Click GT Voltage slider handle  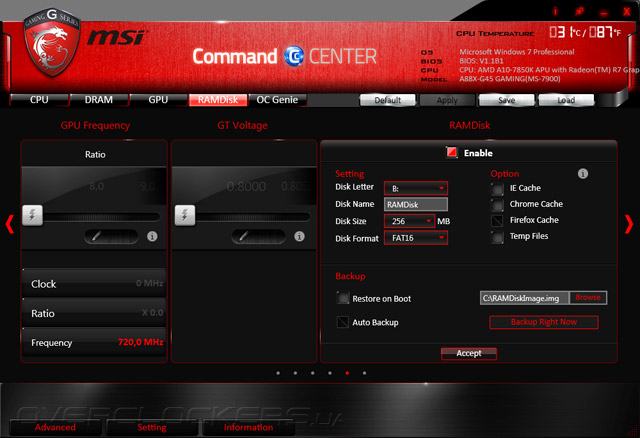click(x=185, y=215)
